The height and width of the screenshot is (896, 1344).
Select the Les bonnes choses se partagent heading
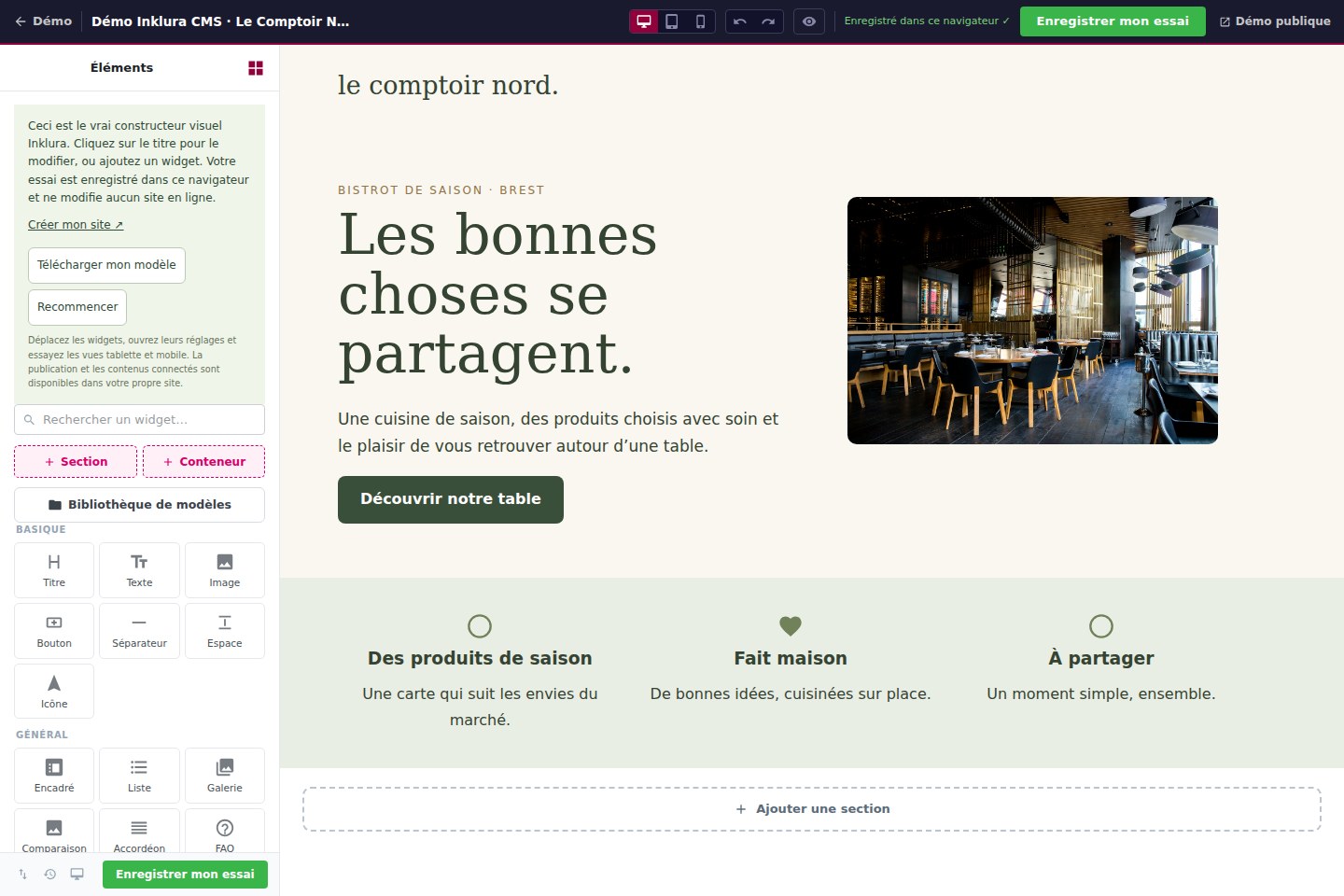(497, 294)
